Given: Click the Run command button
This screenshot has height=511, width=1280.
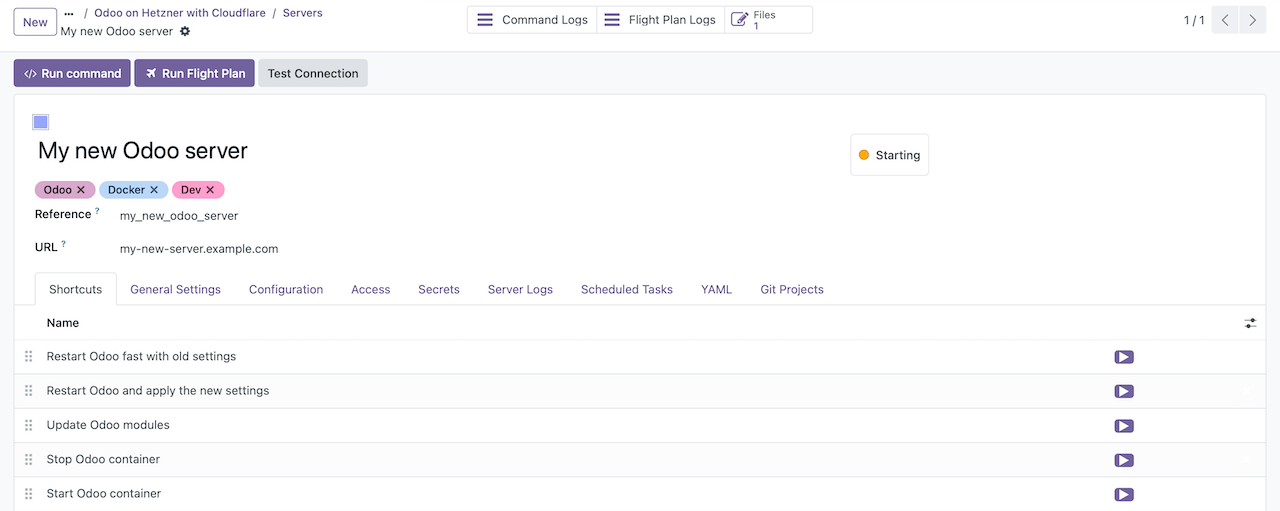Looking at the screenshot, I should coord(72,73).
